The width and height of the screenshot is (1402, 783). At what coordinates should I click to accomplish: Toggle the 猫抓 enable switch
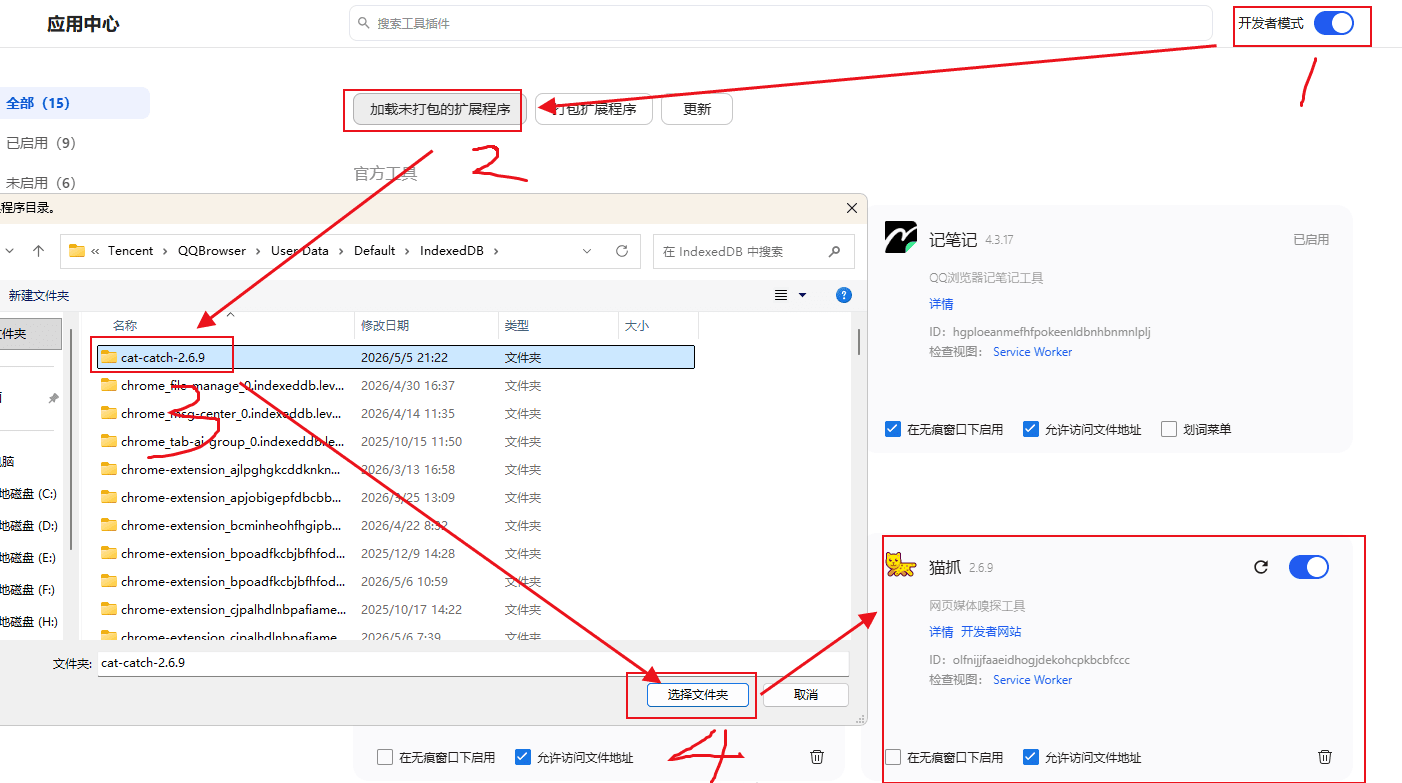click(x=1308, y=567)
